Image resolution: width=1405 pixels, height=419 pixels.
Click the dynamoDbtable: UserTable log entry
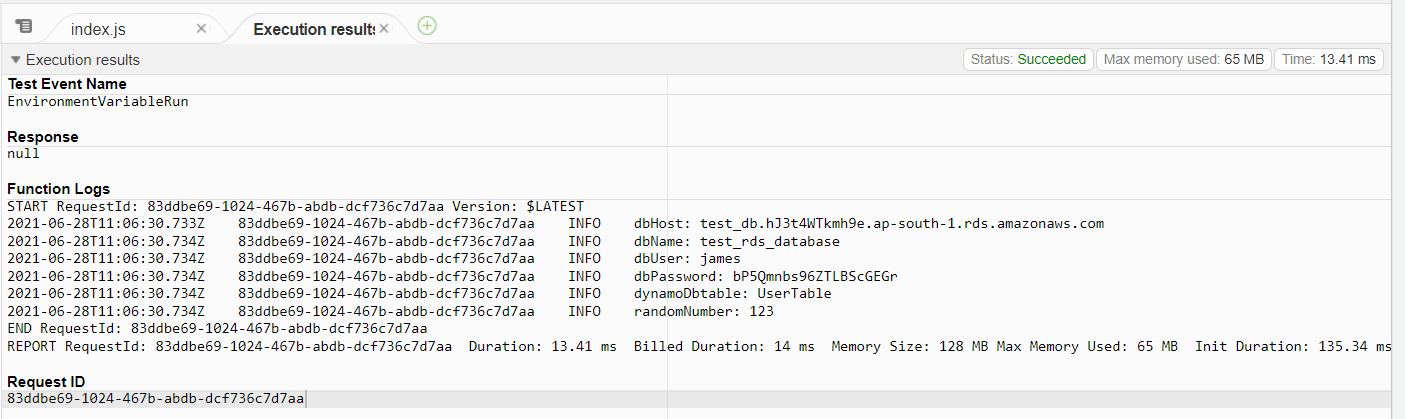[733, 293]
